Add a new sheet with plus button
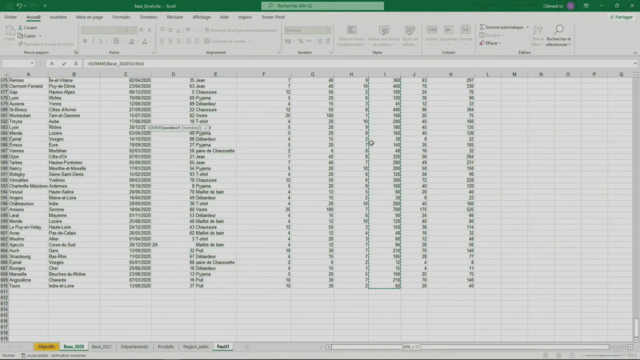Viewport: 640px width, 360px height. 247,347
